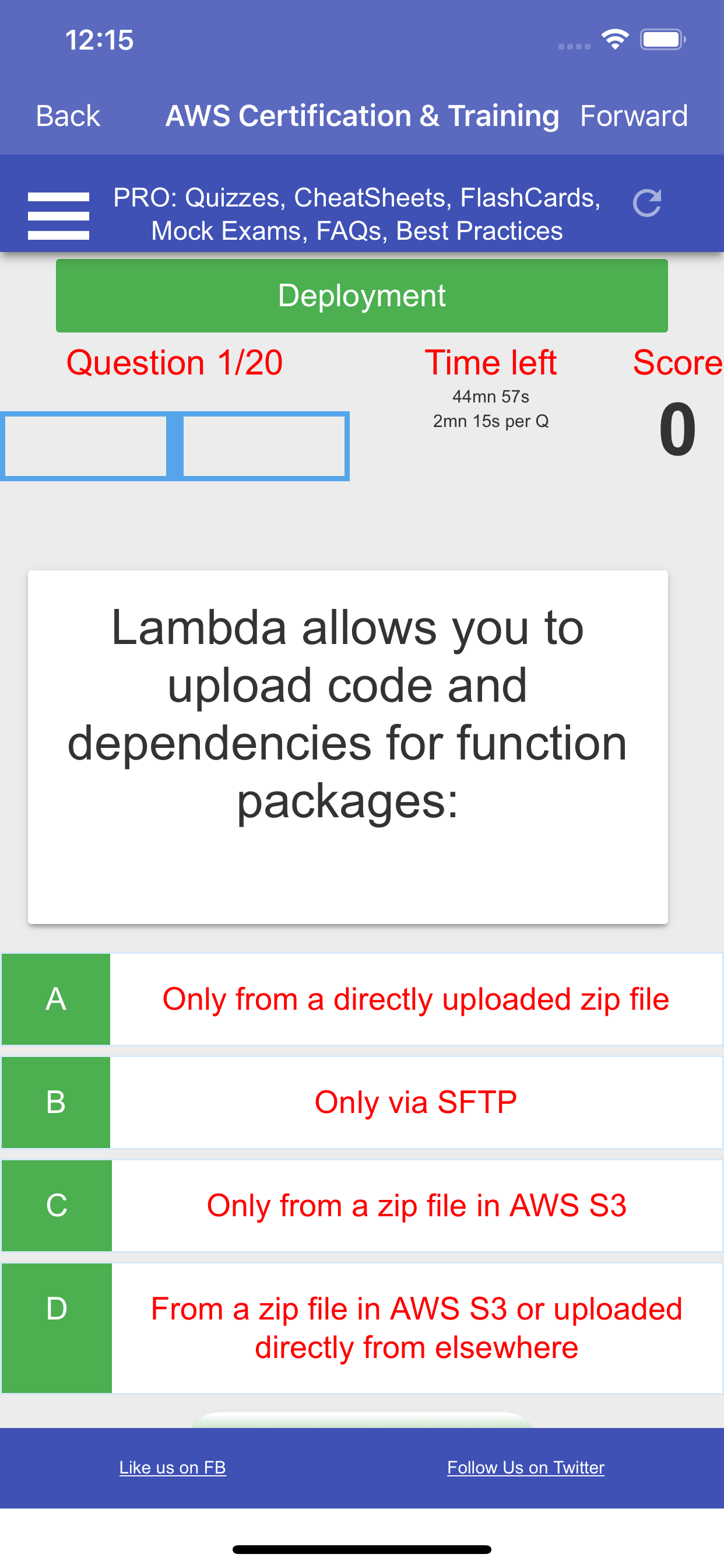Screen dimensions: 724x1568
Task: Tap the PRO quizzes and cheatsheets banner
Action: click(358, 214)
